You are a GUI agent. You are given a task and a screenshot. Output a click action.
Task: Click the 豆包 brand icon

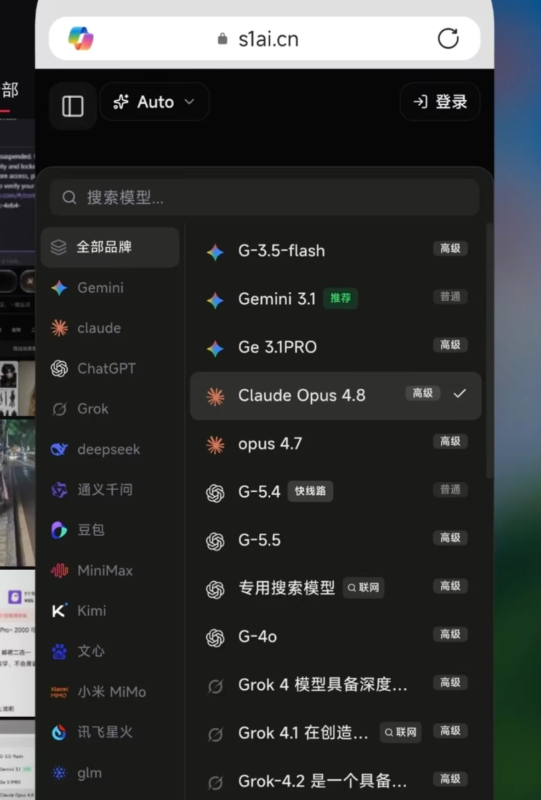pyautogui.click(x=59, y=530)
